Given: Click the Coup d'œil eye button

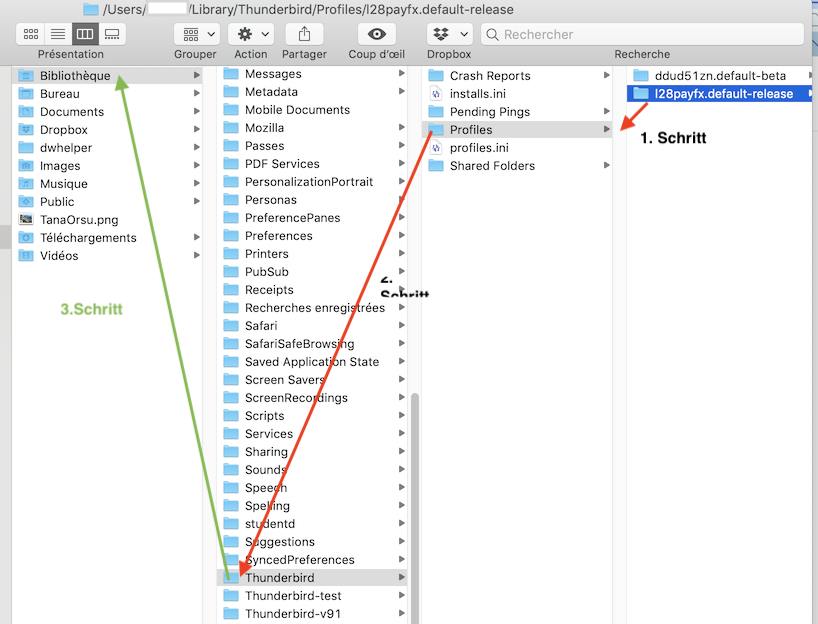Looking at the screenshot, I should (x=377, y=34).
